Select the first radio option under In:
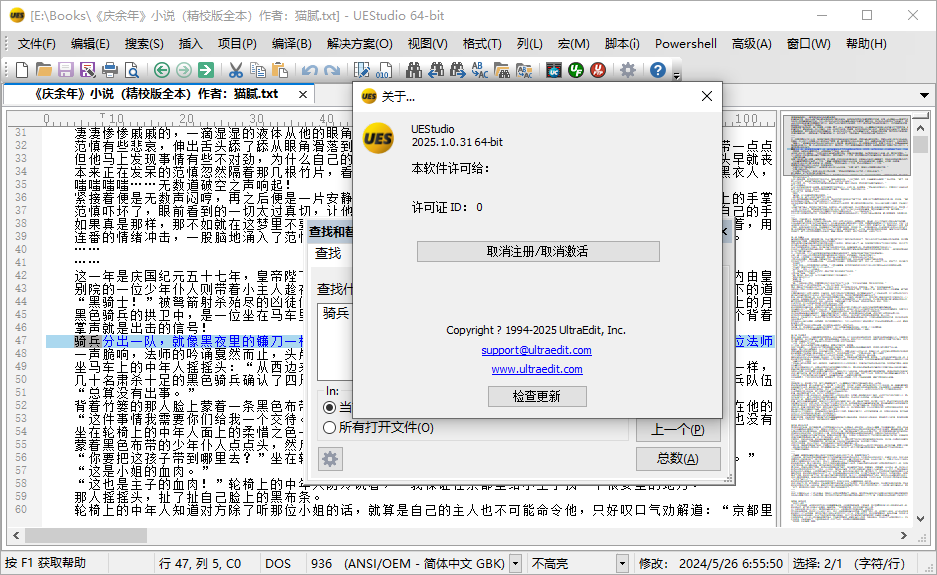The height and width of the screenshot is (575, 937). 330,408
